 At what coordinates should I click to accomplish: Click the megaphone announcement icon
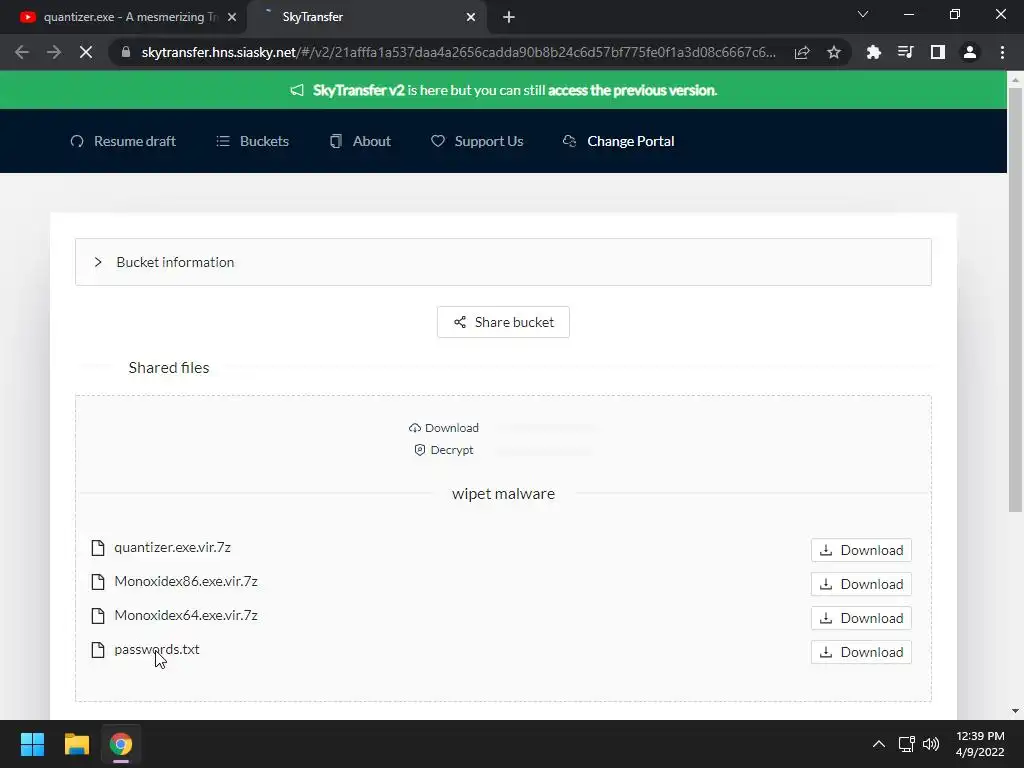click(297, 90)
